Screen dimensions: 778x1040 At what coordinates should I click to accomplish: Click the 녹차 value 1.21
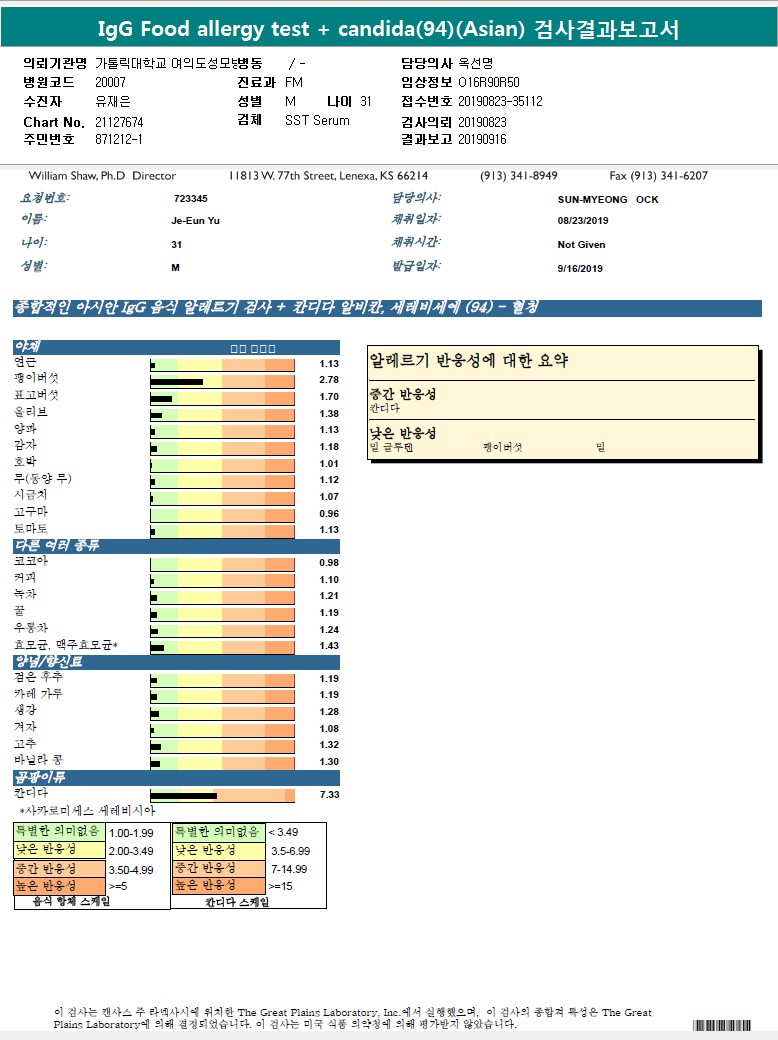coord(329,596)
